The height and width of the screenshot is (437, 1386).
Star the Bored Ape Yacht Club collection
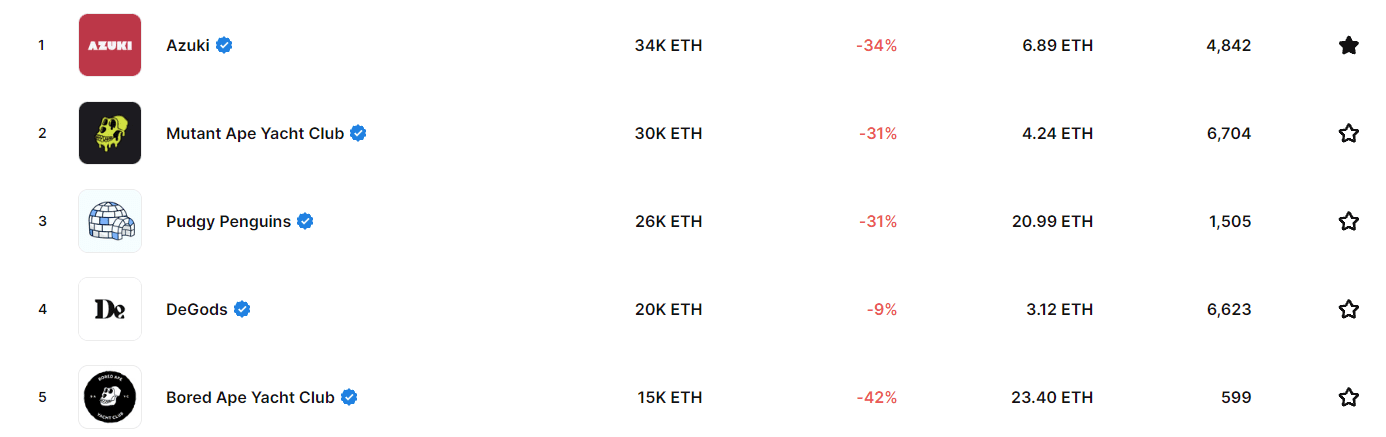(x=1348, y=397)
